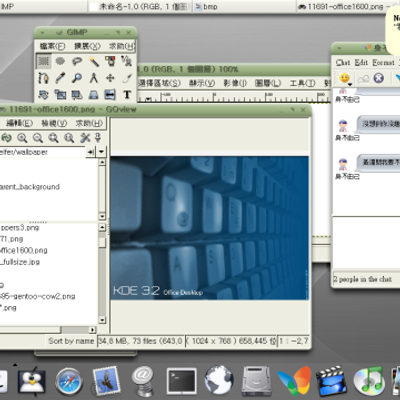Viewport: 400px width, 400px height.
Task: Select the Rectangle Select tool in GIMP
Action: point(44,61)
